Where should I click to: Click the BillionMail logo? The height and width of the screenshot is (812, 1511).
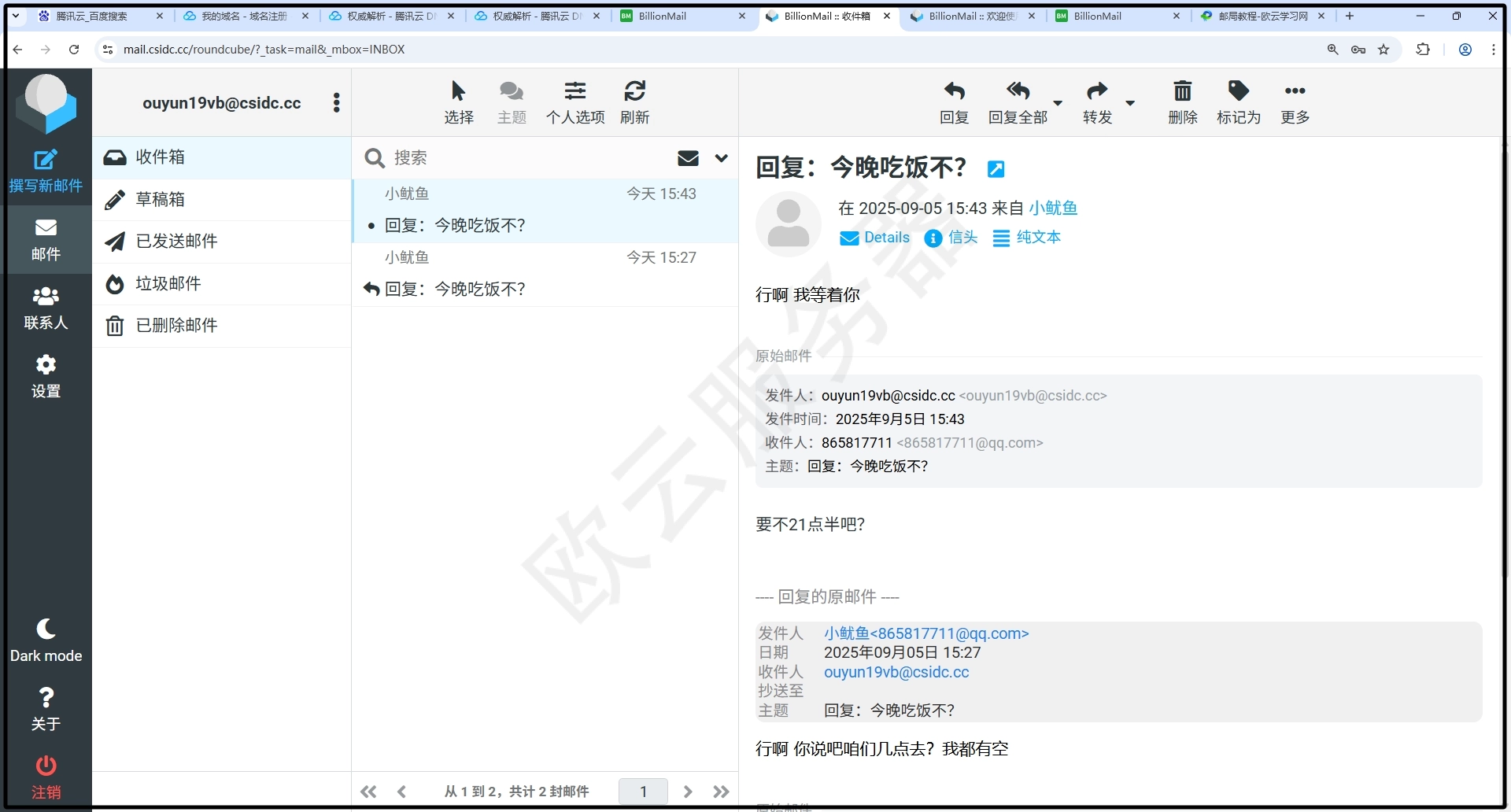pos(46,103)
